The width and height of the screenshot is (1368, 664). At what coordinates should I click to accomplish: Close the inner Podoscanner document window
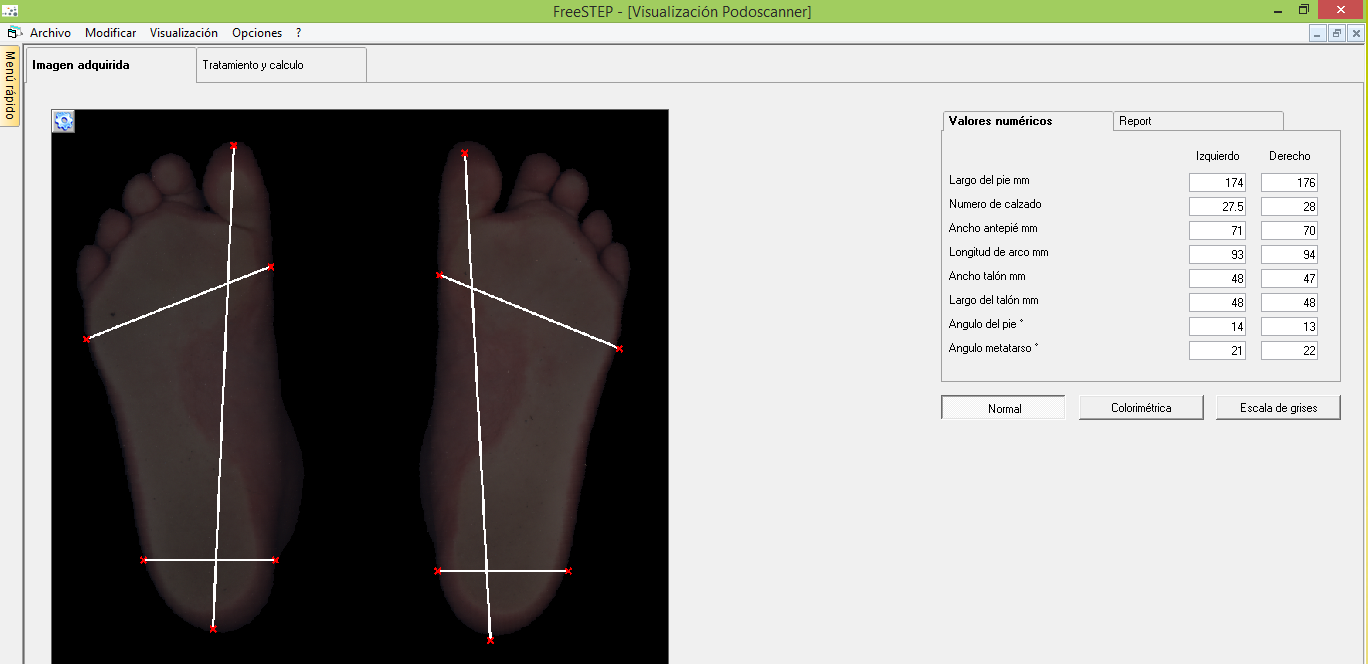(x=1356, y=33)
